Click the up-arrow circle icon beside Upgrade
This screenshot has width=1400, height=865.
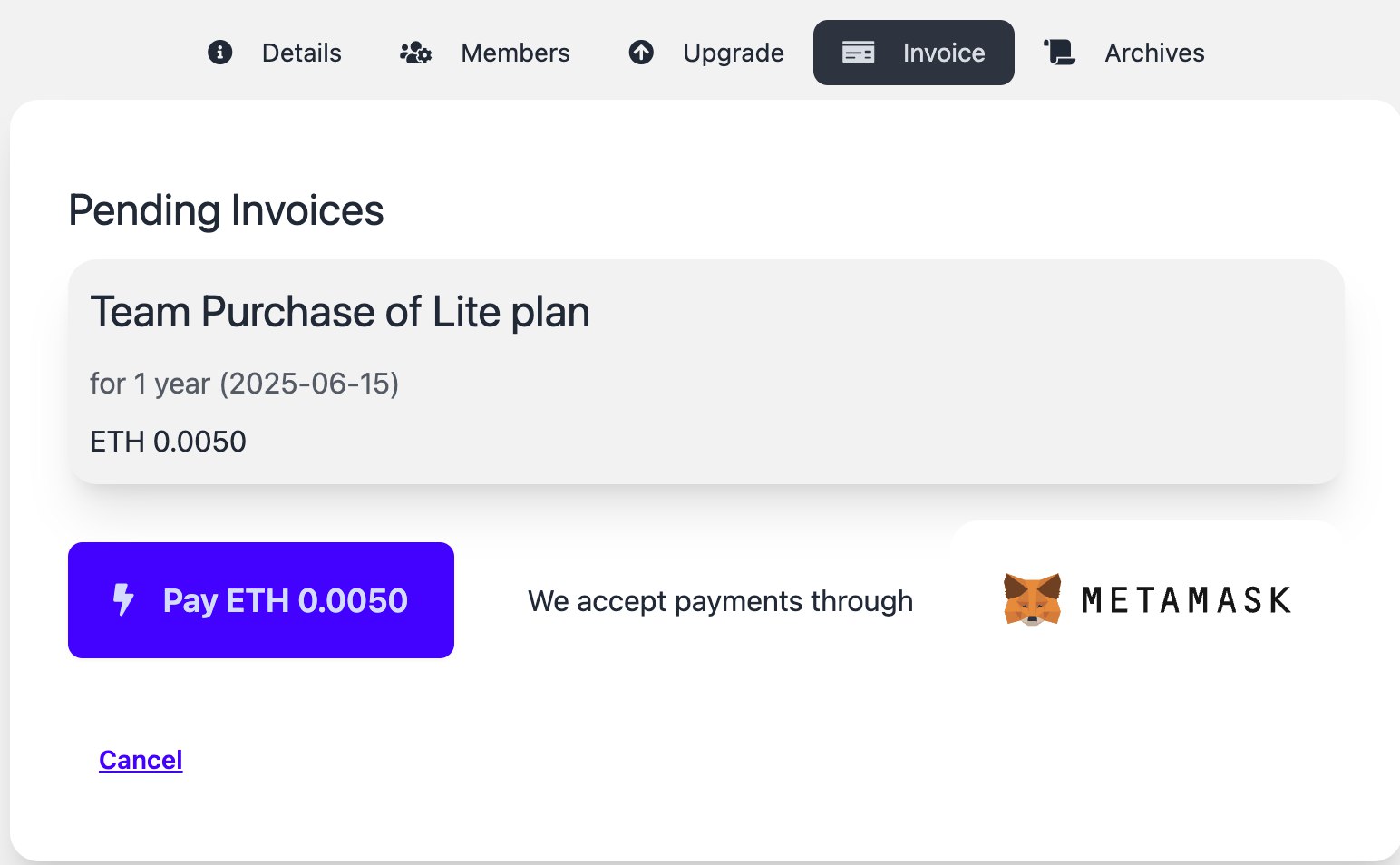[641, 53]
